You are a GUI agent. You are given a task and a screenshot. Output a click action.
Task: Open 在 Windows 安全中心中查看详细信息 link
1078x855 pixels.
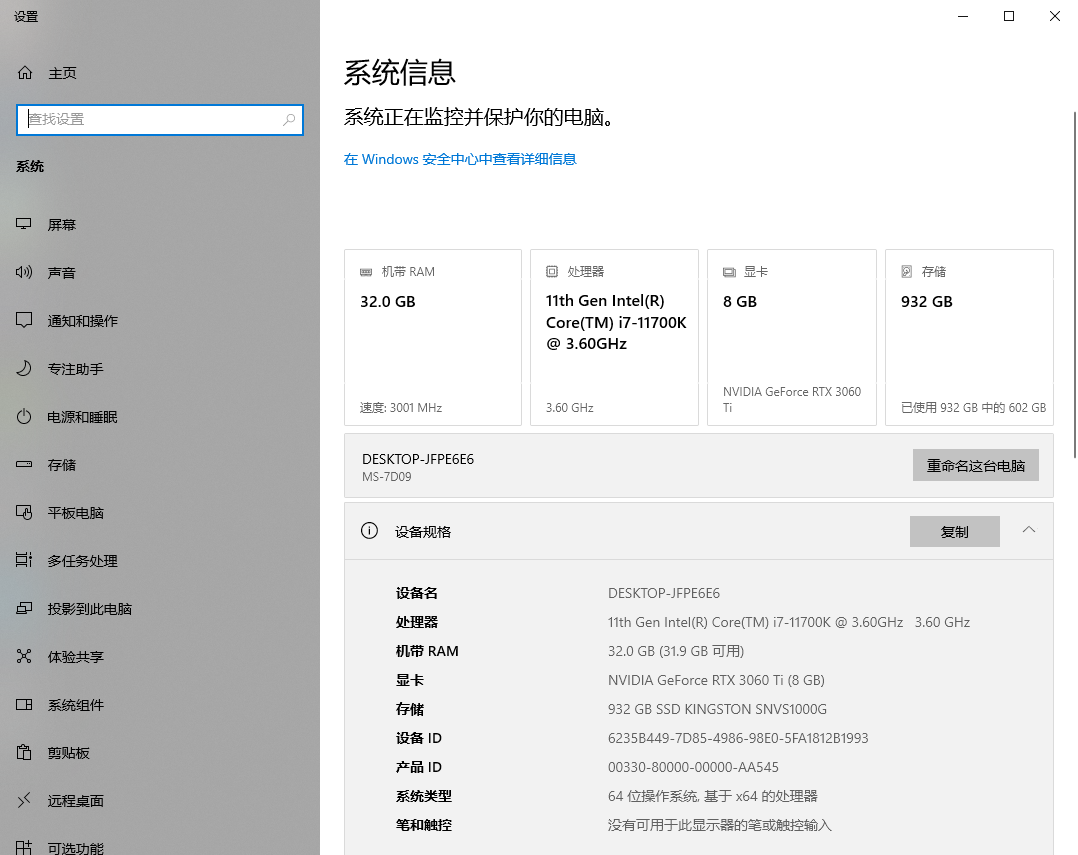coord(460,159)
